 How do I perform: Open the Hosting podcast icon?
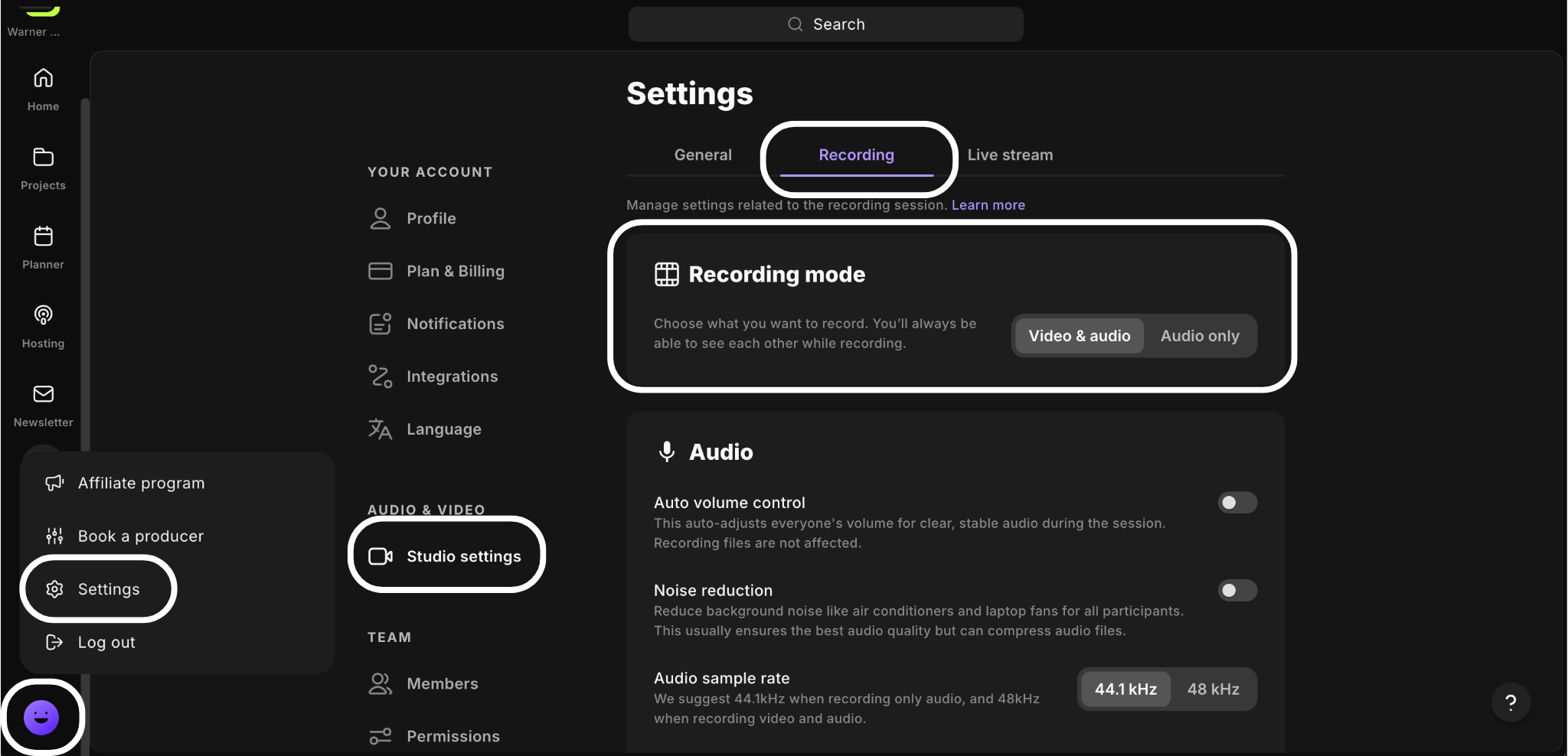click(x=43, y=314)
